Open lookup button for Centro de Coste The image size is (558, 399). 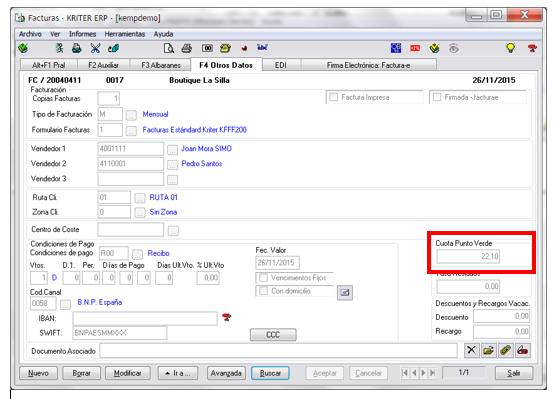click(173, 231)
